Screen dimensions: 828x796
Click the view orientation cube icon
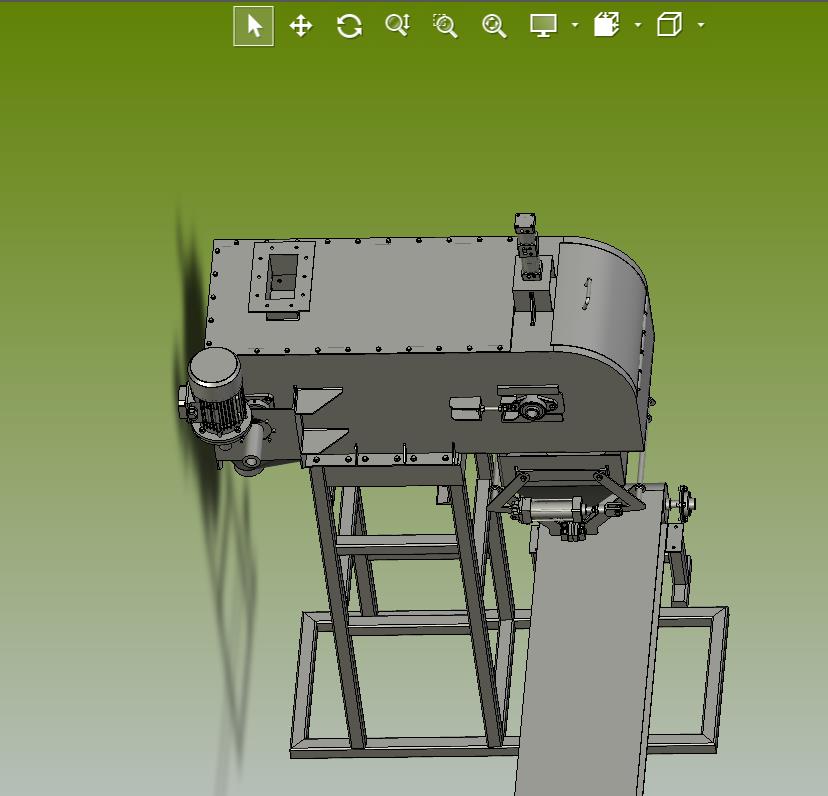pos(670,25)
